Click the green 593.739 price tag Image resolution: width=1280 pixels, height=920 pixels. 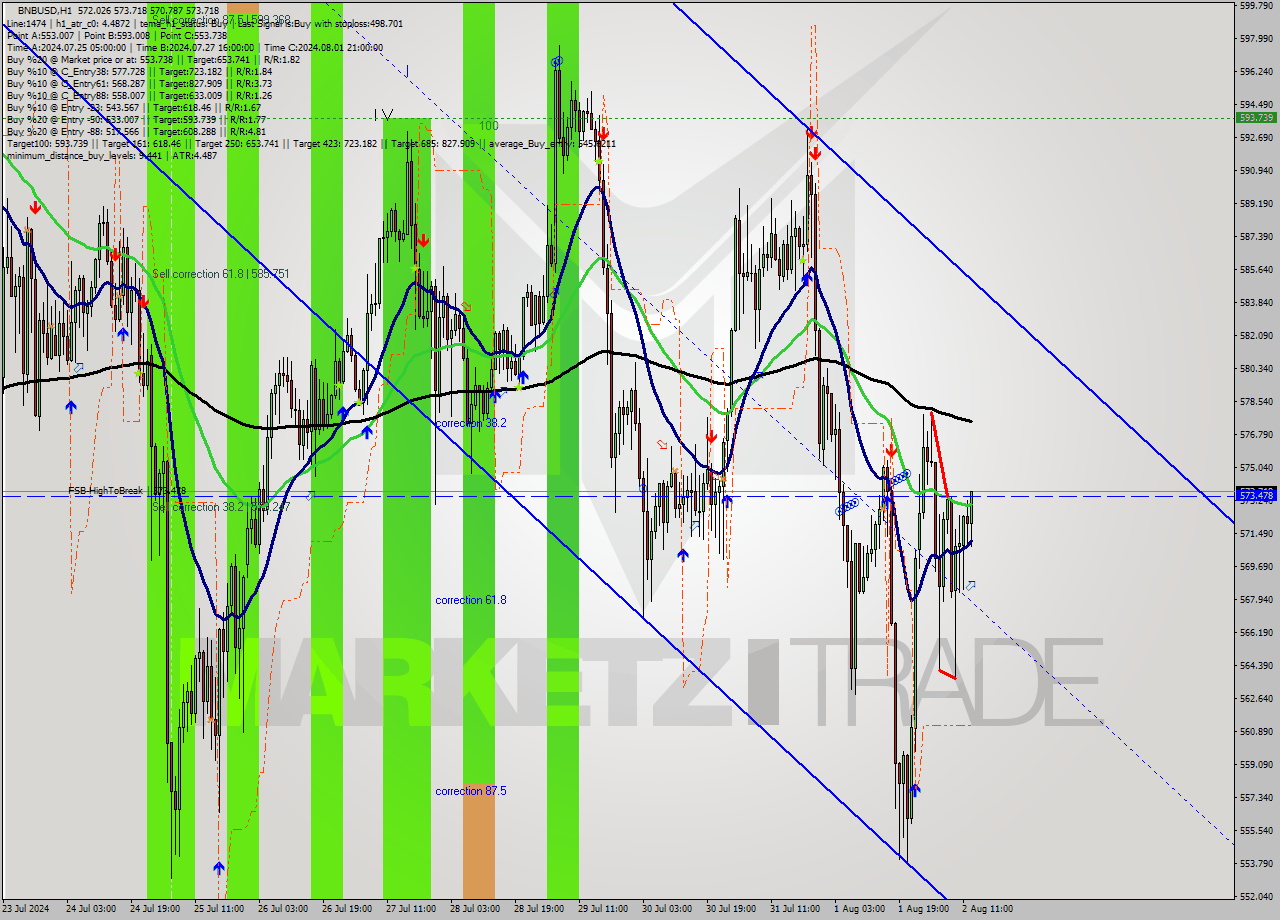(x=1256, y=117)
